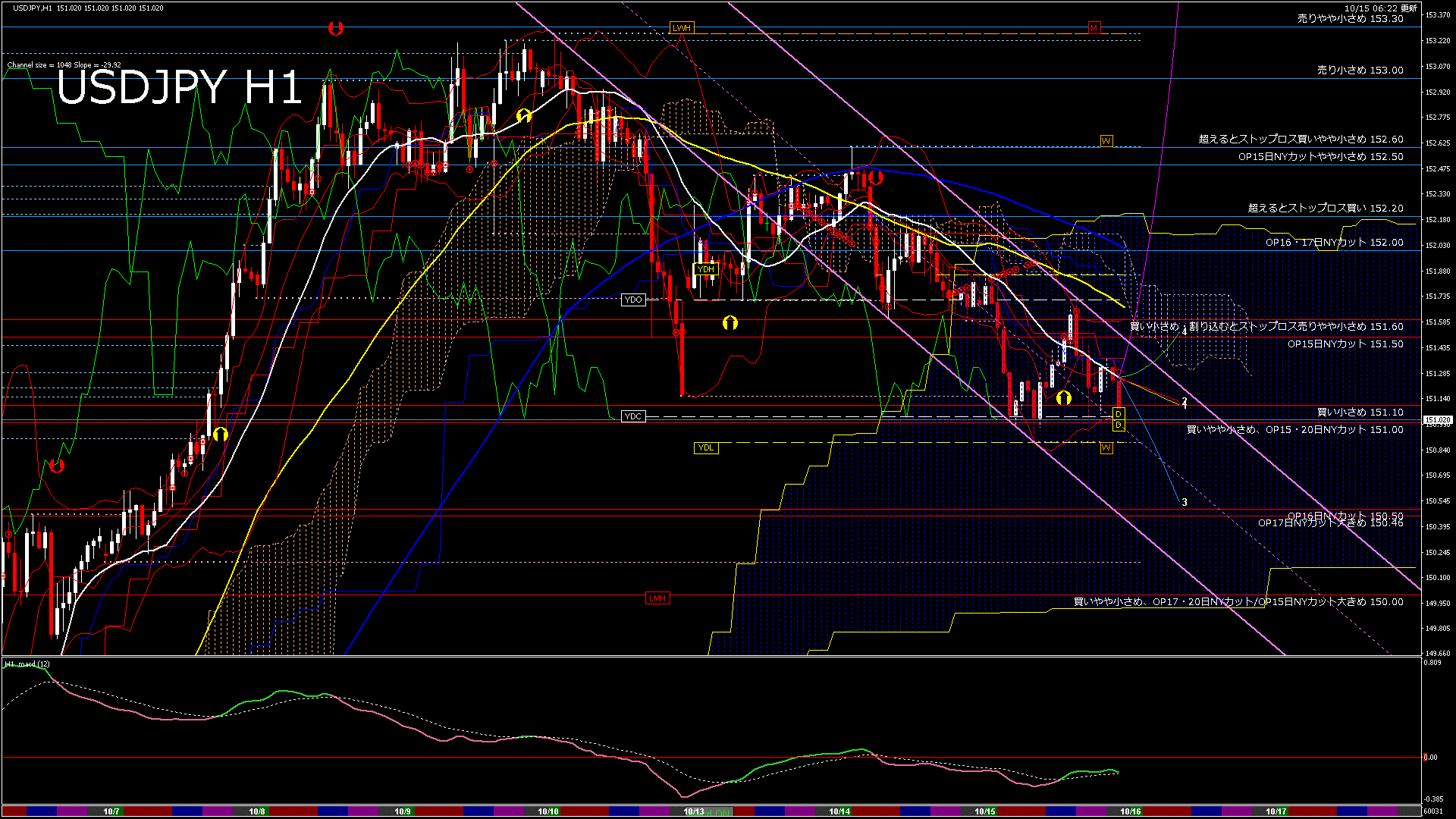Image resolution: width=1456 pixels, height=819 pixels.
Task: Click the Channel size slope text
Action: coord(64,65)
